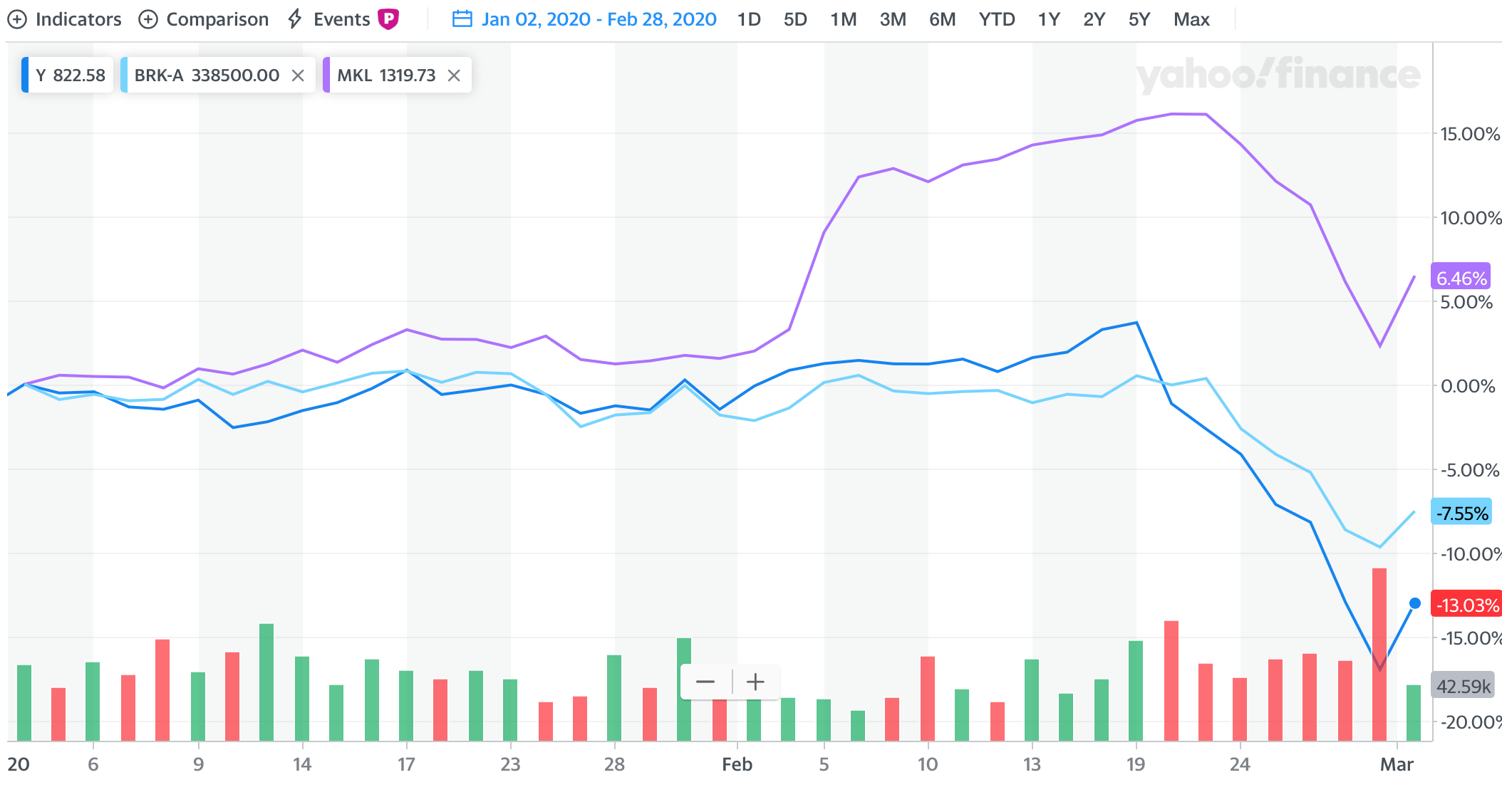Click the Comparison plus circle icon
1502x812 pixels.
coord(147,19)
